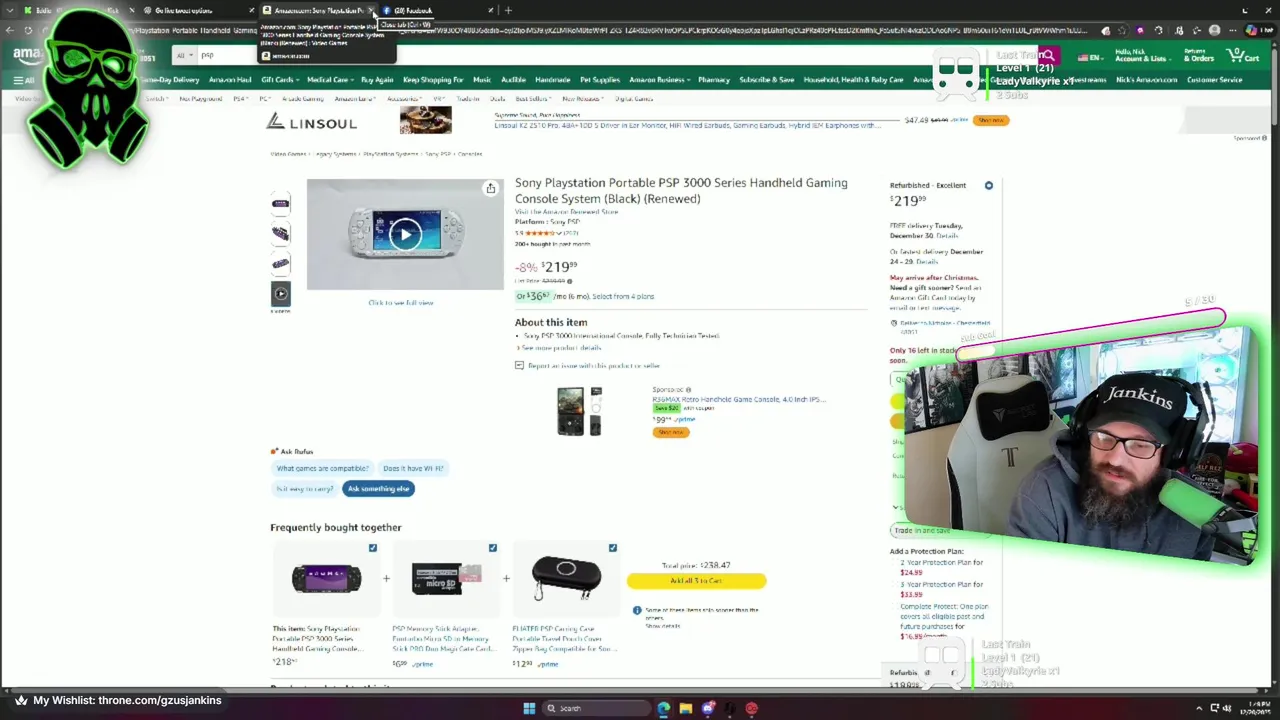
Task: Open the browser profile avatar
Action: pyautogui.click(x=1214, y=30)
